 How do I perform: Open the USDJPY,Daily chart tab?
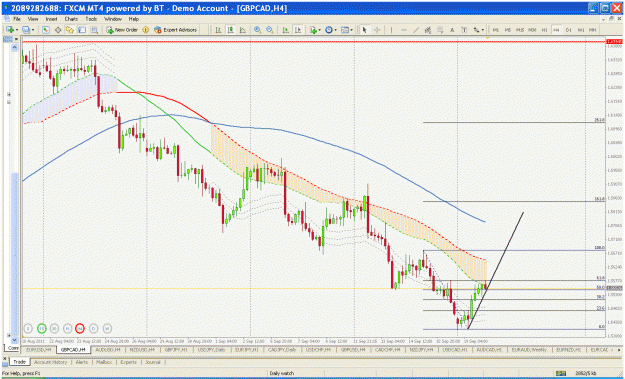(212, 350)
